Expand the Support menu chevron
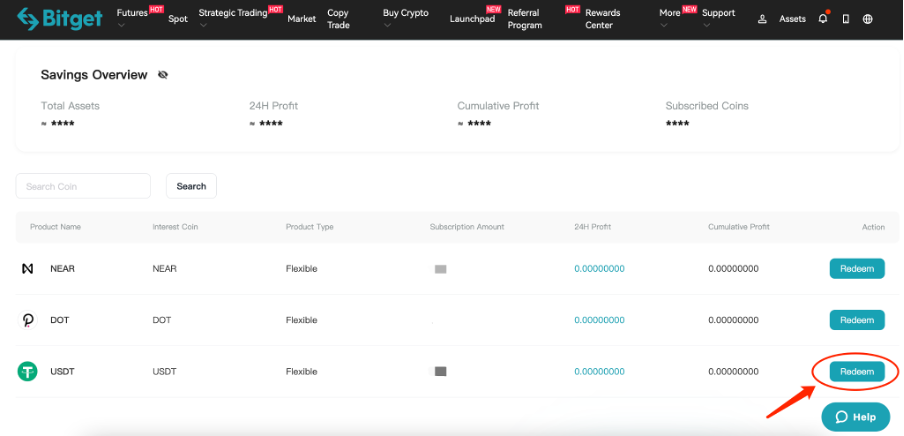This screenshot has width=904, height=436. pos(707,25)
